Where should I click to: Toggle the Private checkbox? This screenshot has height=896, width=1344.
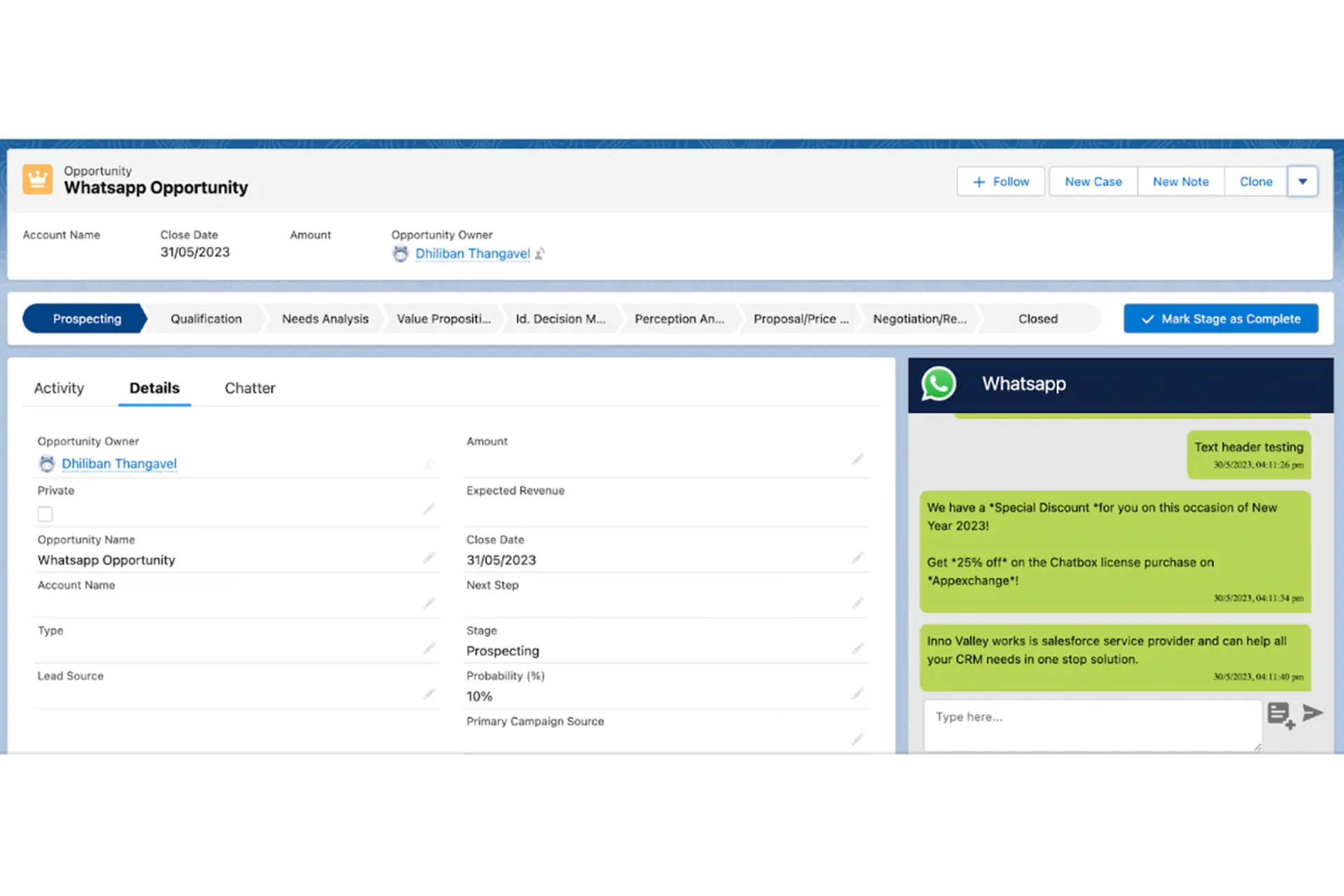[45, 514]
